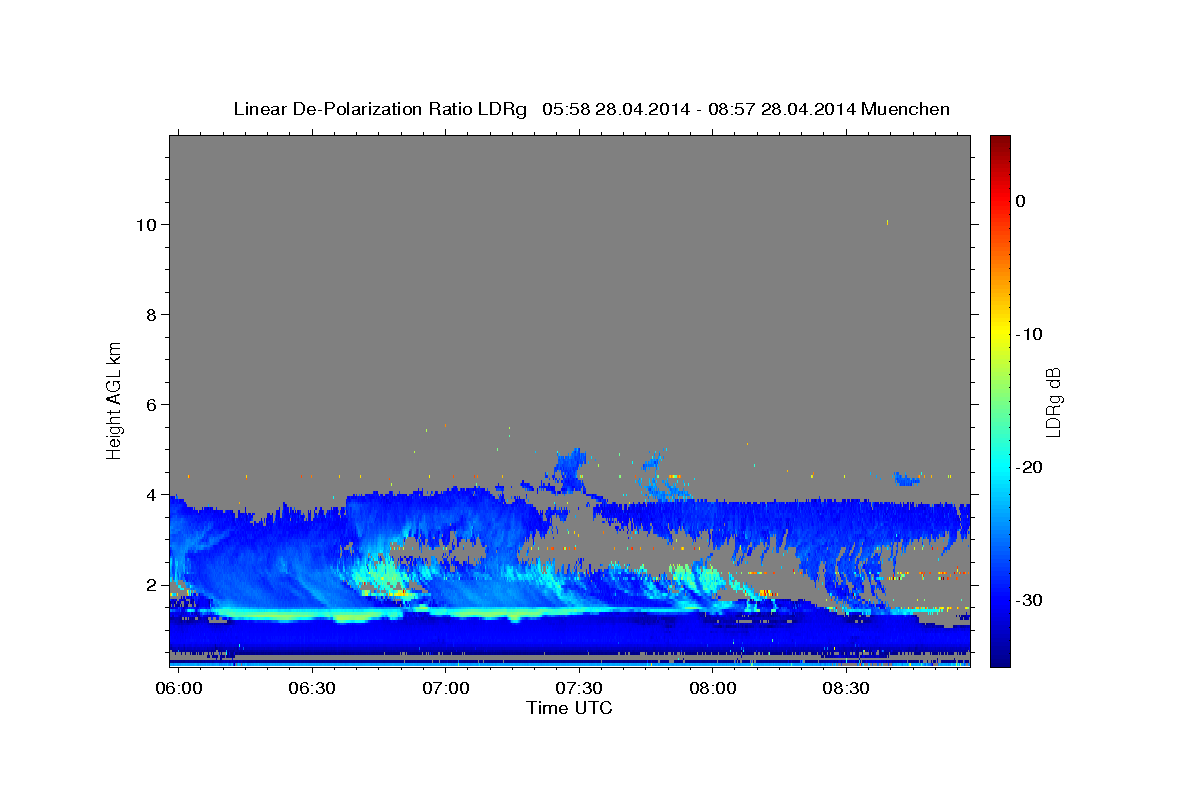
Task: Click the height label '8'
Action: pos(151,315)
